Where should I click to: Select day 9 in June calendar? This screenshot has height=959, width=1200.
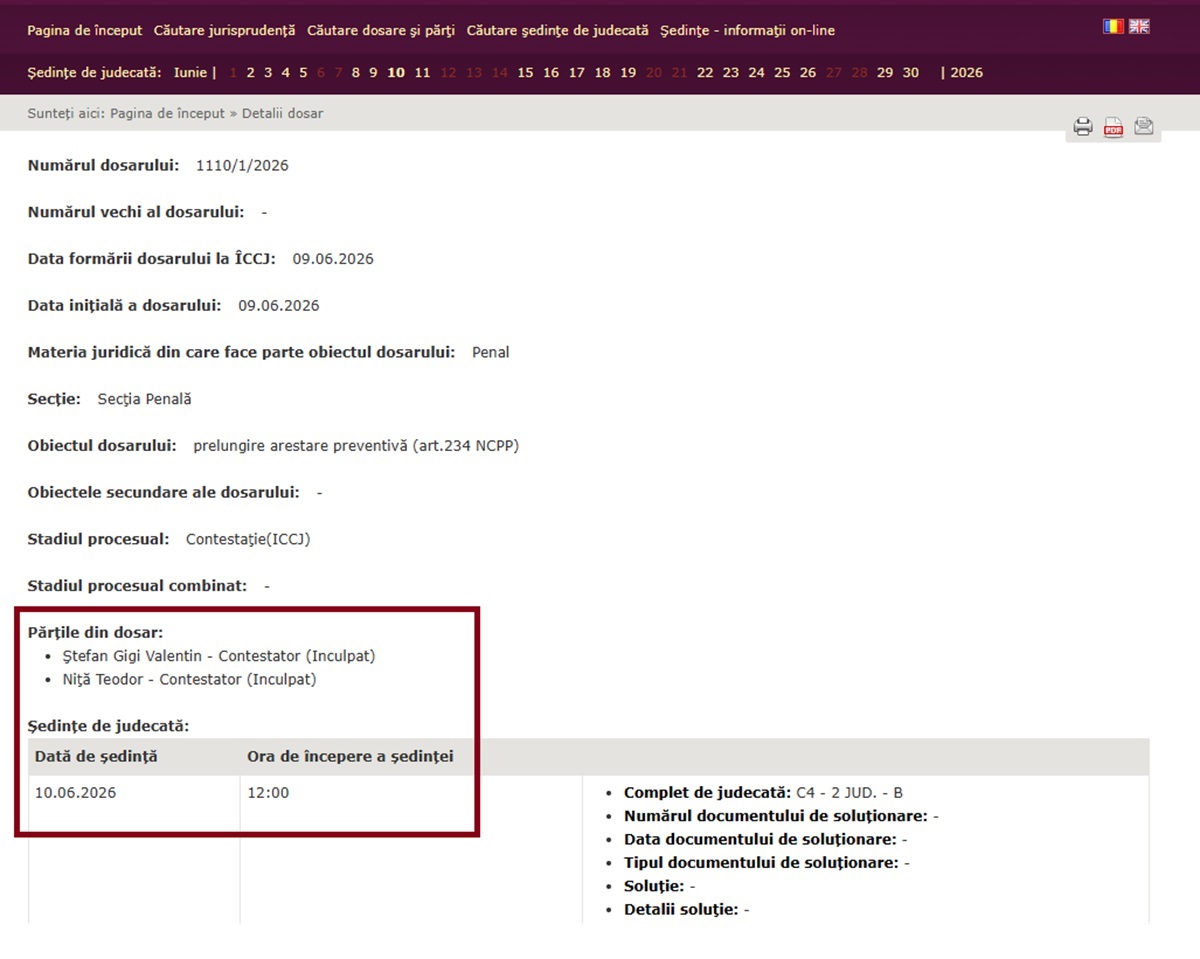[373, 73]
